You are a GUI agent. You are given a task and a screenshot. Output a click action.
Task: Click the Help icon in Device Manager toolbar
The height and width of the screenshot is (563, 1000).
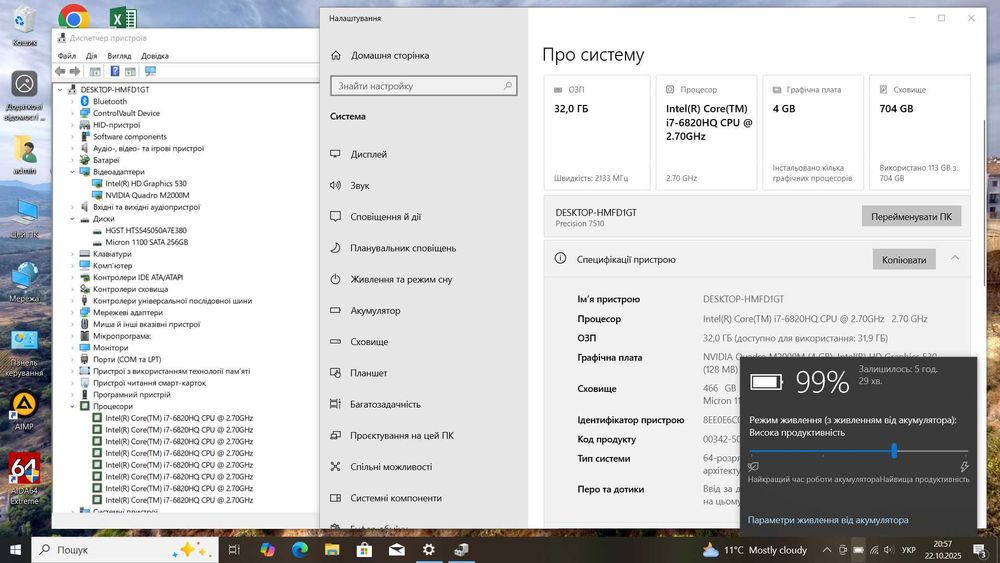[x=115, y=71]
